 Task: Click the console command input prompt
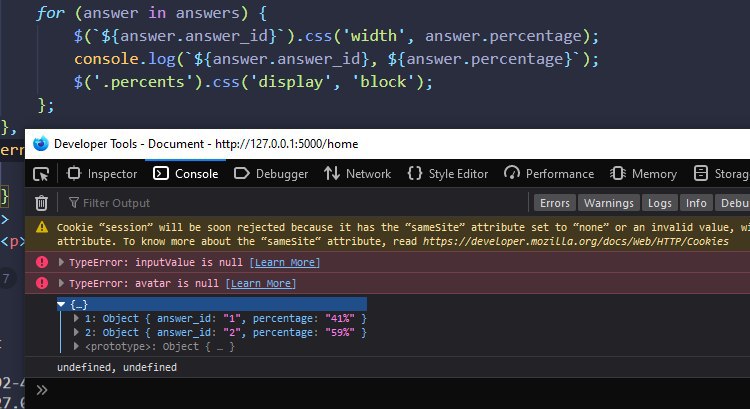[397, 390]
